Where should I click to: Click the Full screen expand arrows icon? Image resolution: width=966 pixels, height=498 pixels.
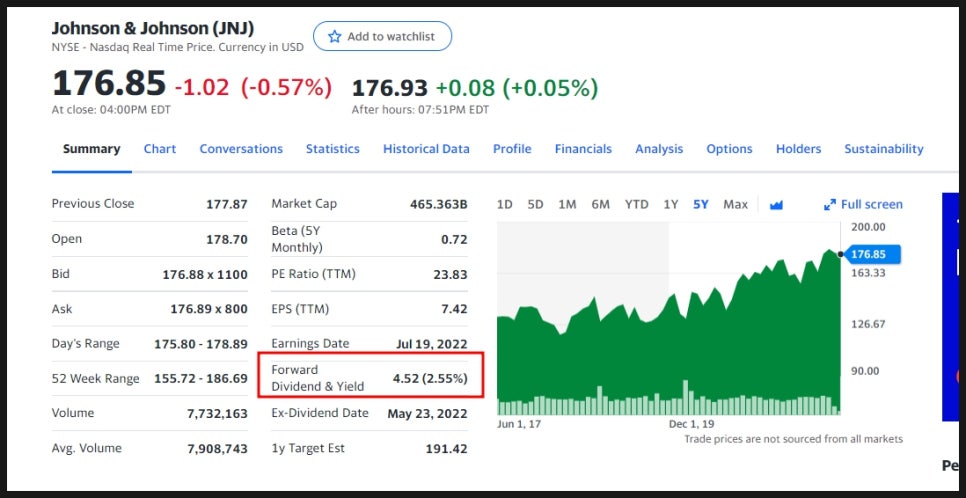830,205
